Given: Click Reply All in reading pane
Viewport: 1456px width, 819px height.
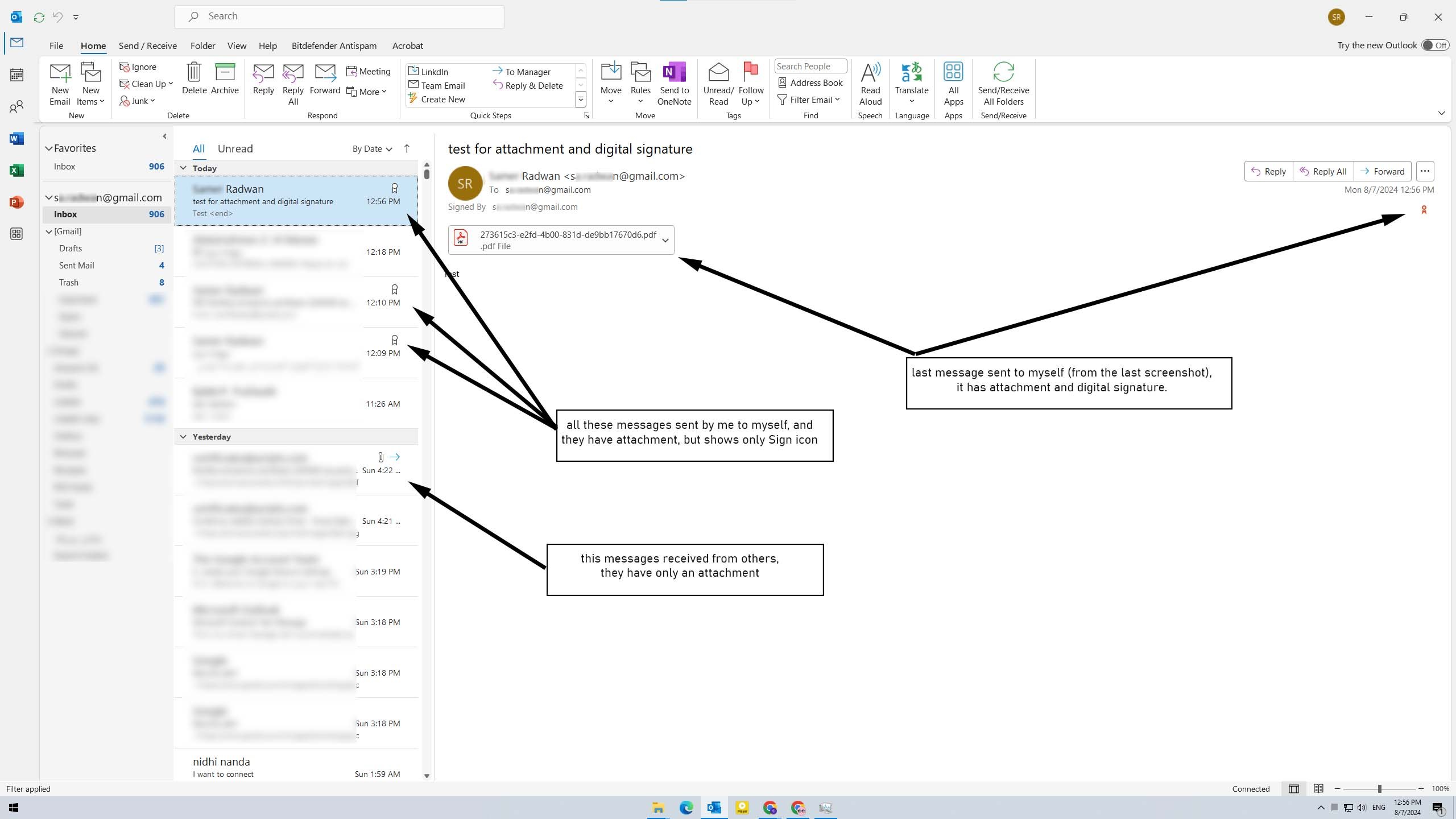Looking at the screenshot, I should point(1323,171).
